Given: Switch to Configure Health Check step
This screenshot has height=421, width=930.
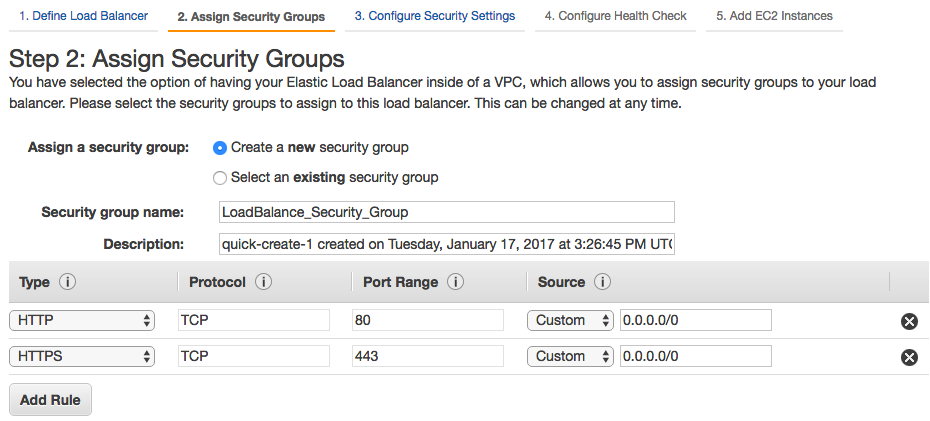Looking at the screenshot, I should [x=615, y=16].
